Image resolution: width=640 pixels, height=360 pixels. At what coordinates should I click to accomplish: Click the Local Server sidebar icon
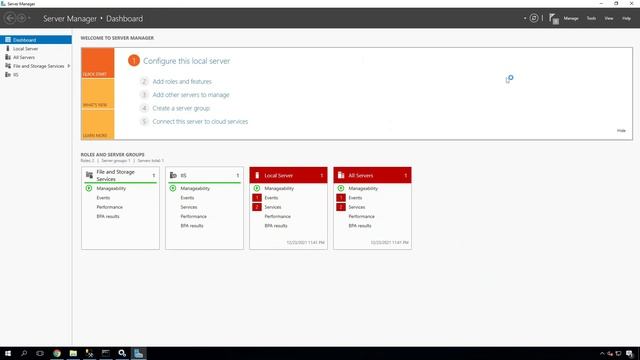(7, 49)
